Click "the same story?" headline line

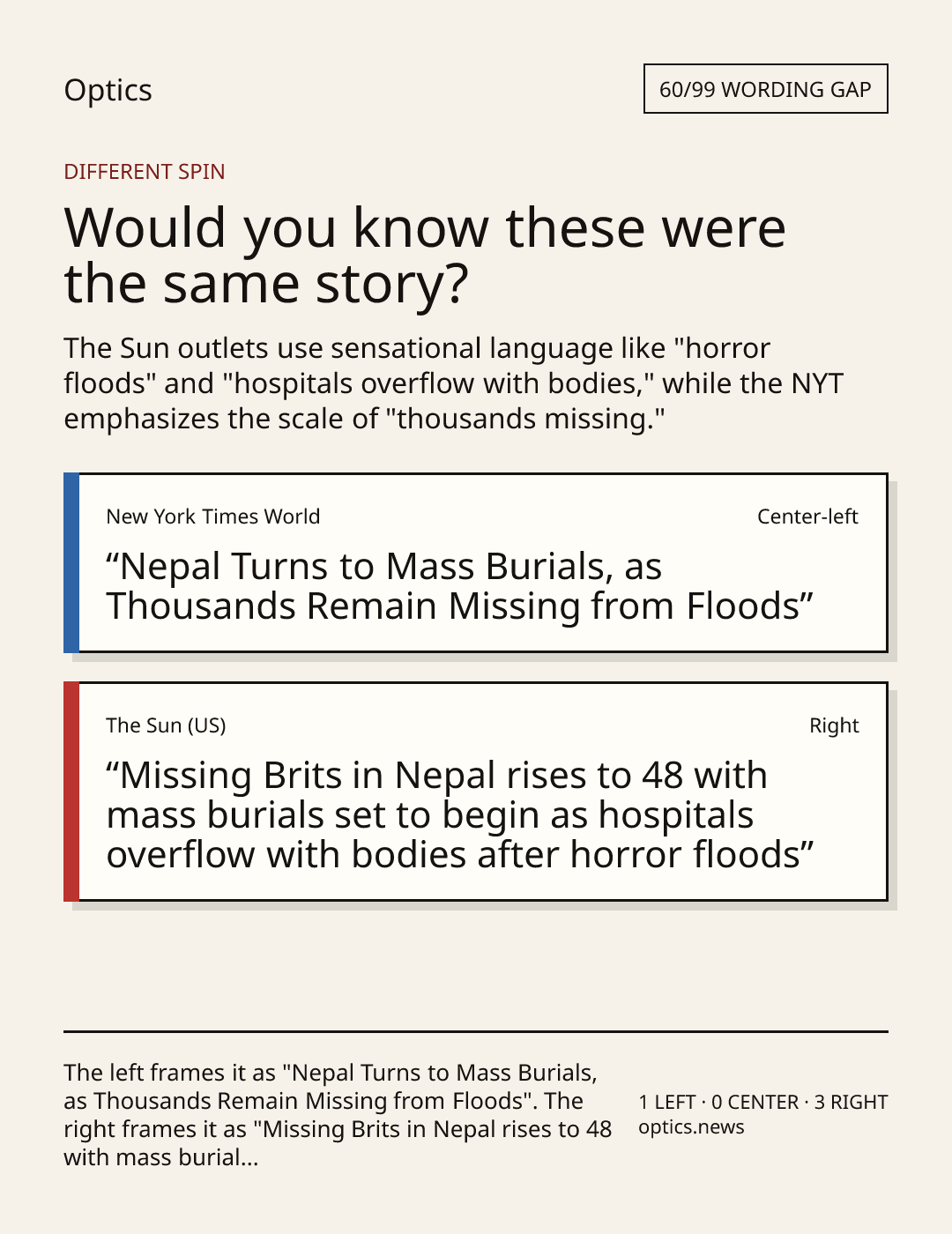pos(266,284)
